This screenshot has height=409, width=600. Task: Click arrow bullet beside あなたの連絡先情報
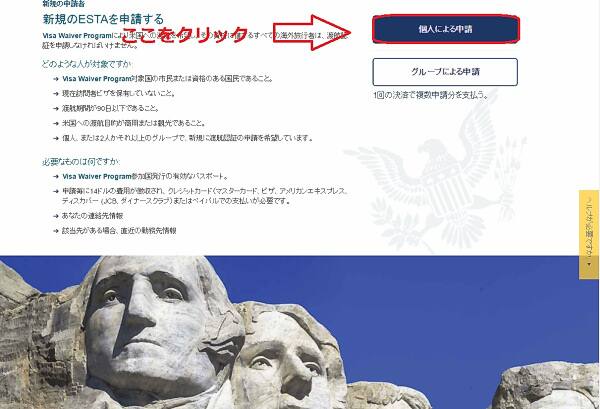click(x=56, y=216)
